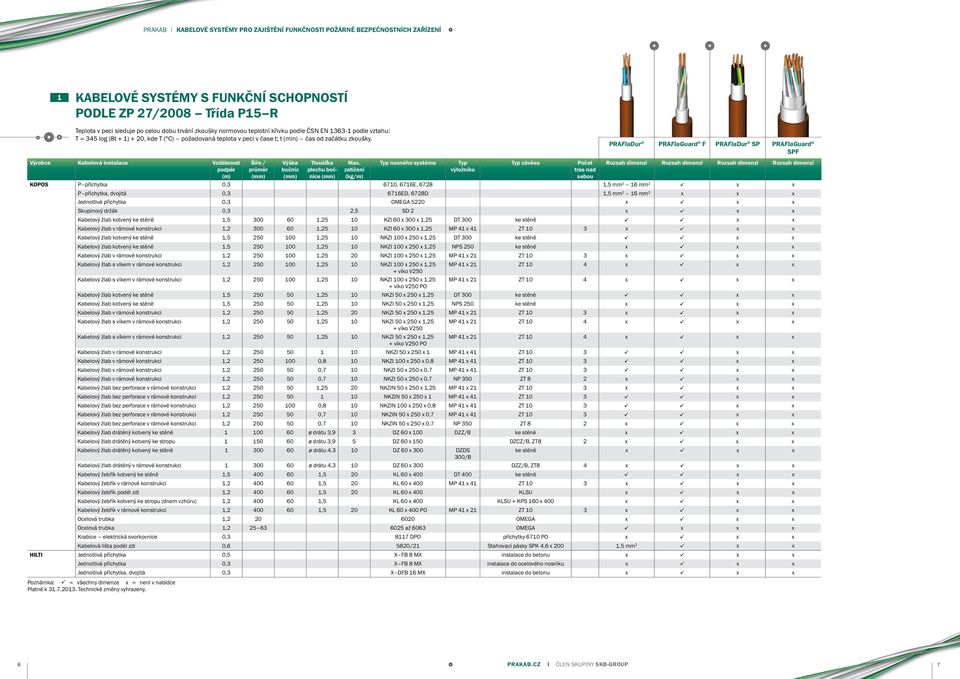This screenshot has height=679, width=960.
Task: Click the 'DZ 60 x 150' cell
Action: (408, 441)
